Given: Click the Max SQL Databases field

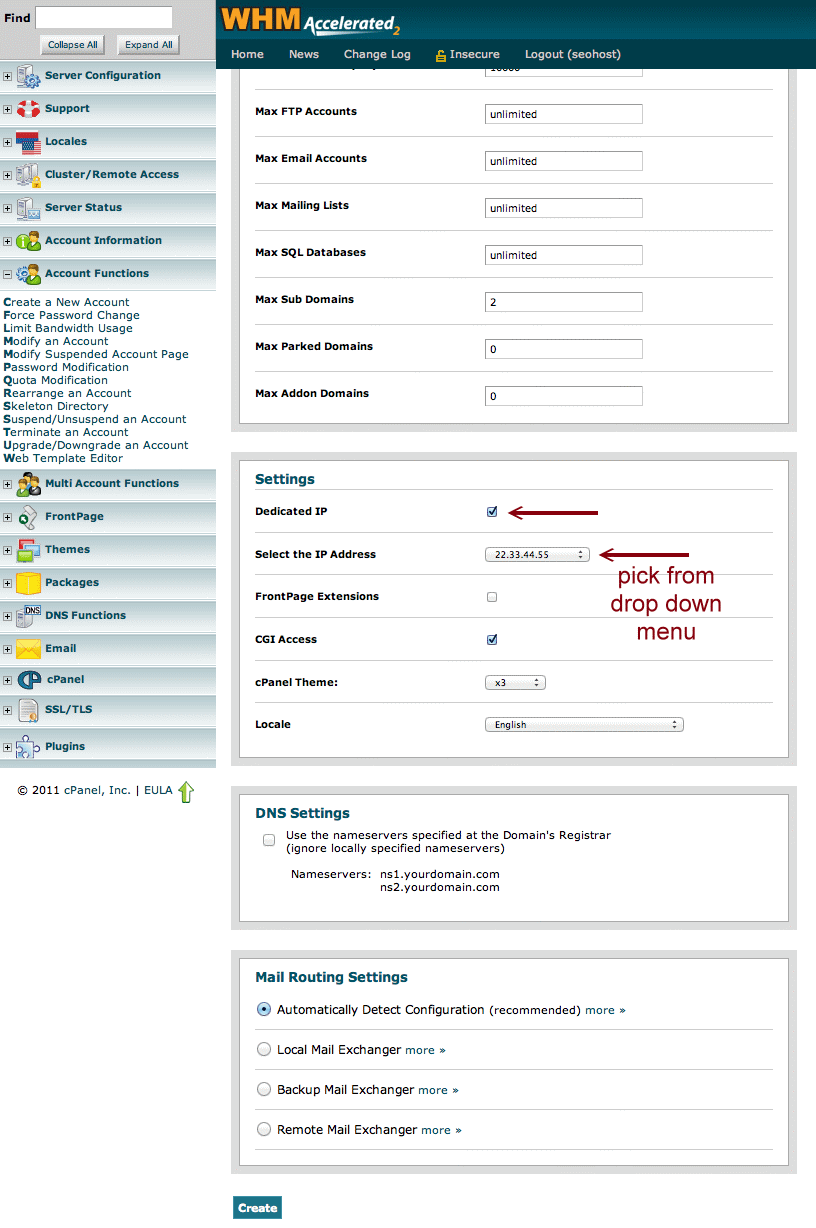Looking at the screenshot, I should click(x=564, y=255).
